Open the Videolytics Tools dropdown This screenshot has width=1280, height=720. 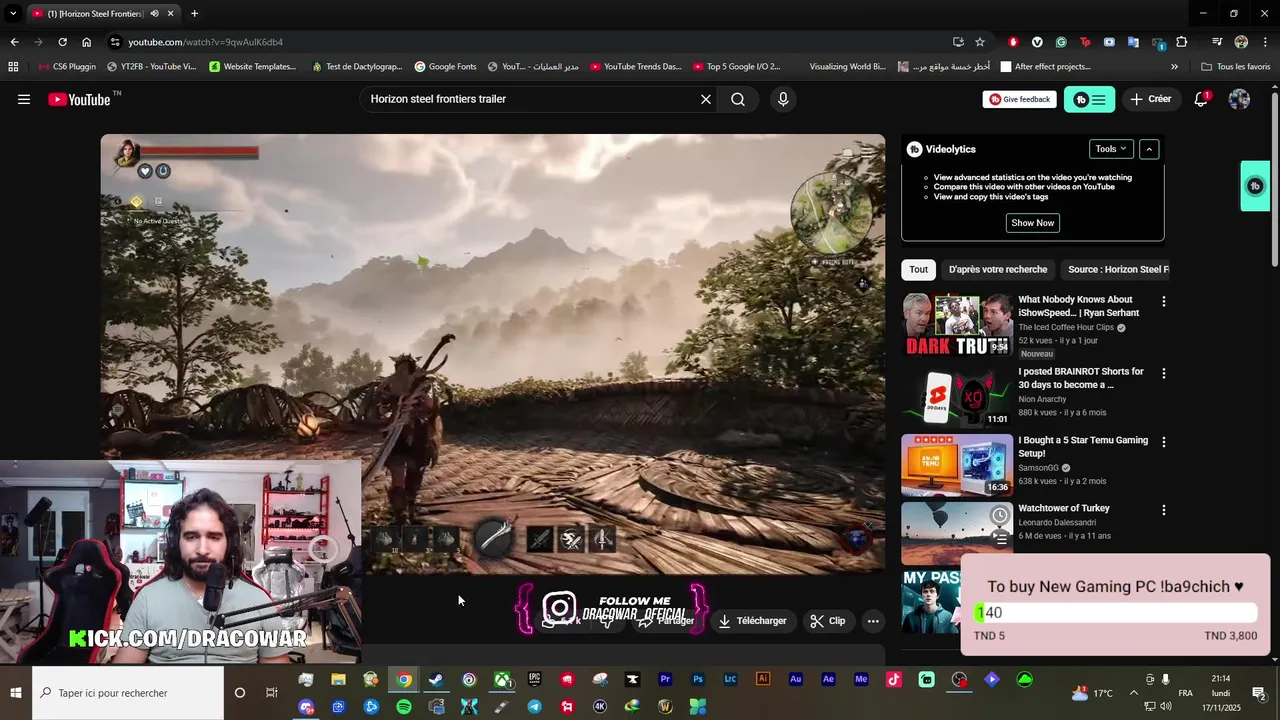pos(1111,149)
